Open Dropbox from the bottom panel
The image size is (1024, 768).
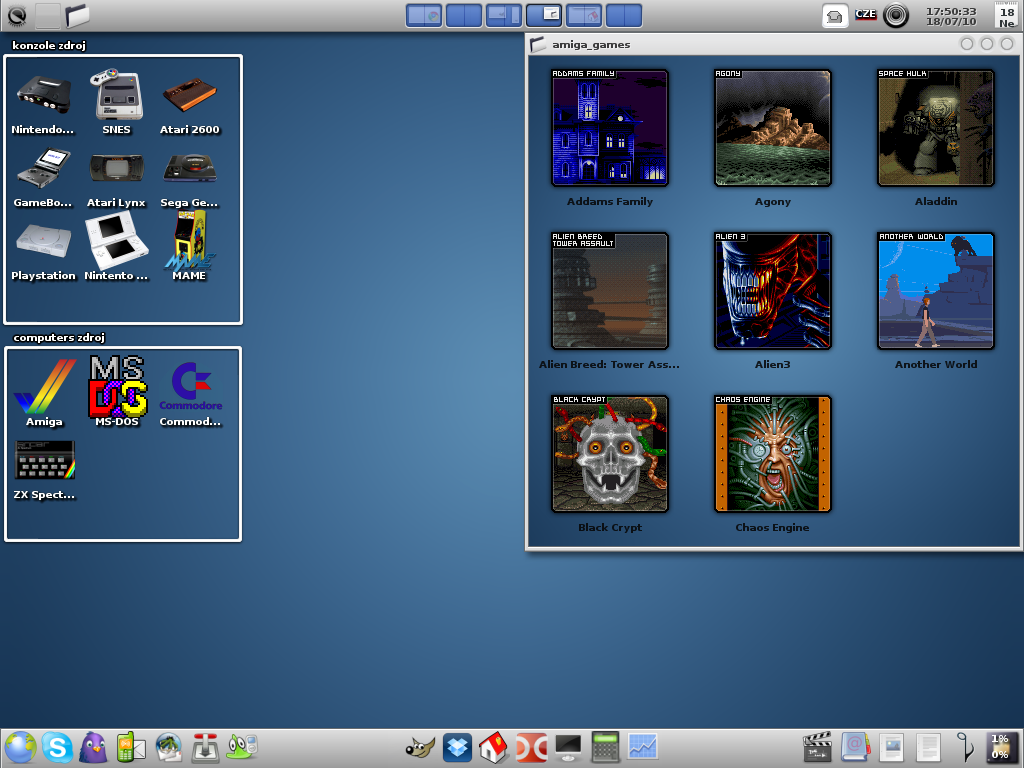coord(457,747)
